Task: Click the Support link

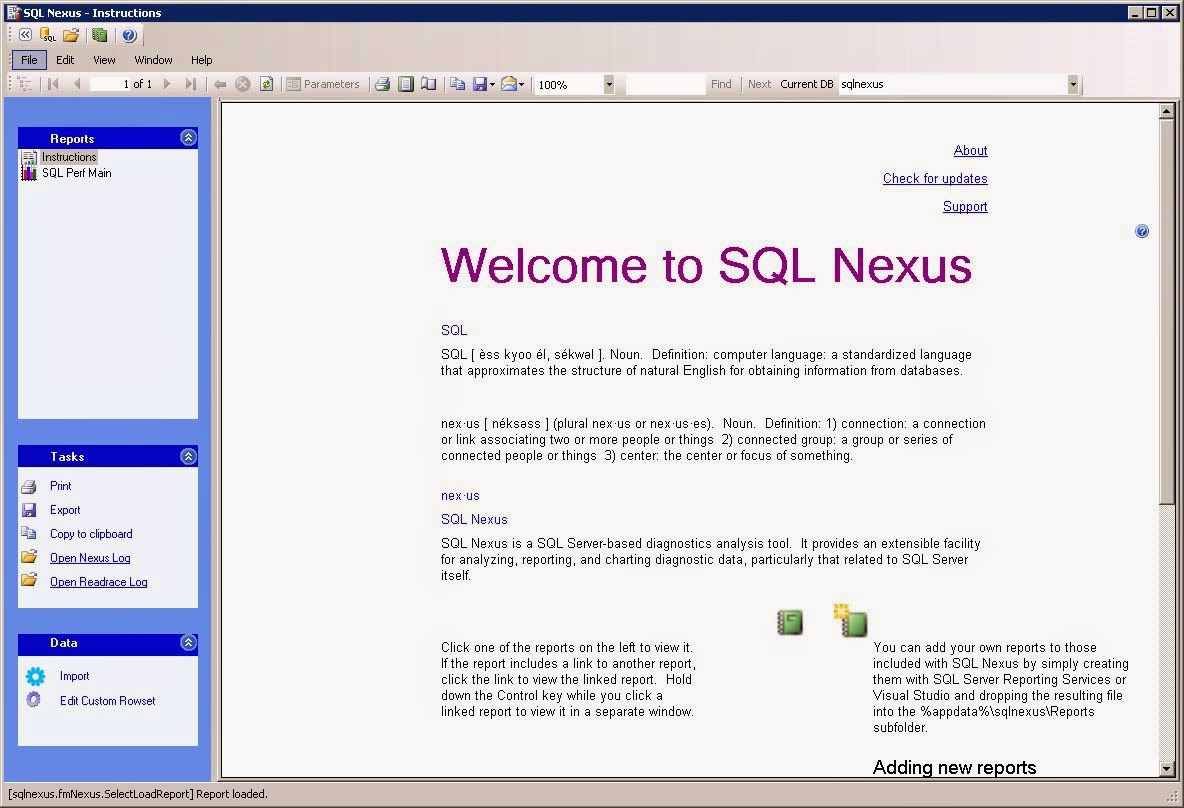Action: (965, 206)
